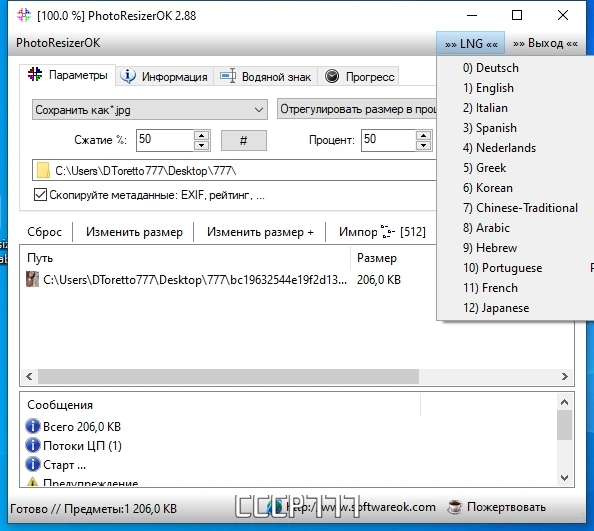594x531 pixels.
Task: Click the info icon beside Потоки ЦП (1)
Action: 33,445
